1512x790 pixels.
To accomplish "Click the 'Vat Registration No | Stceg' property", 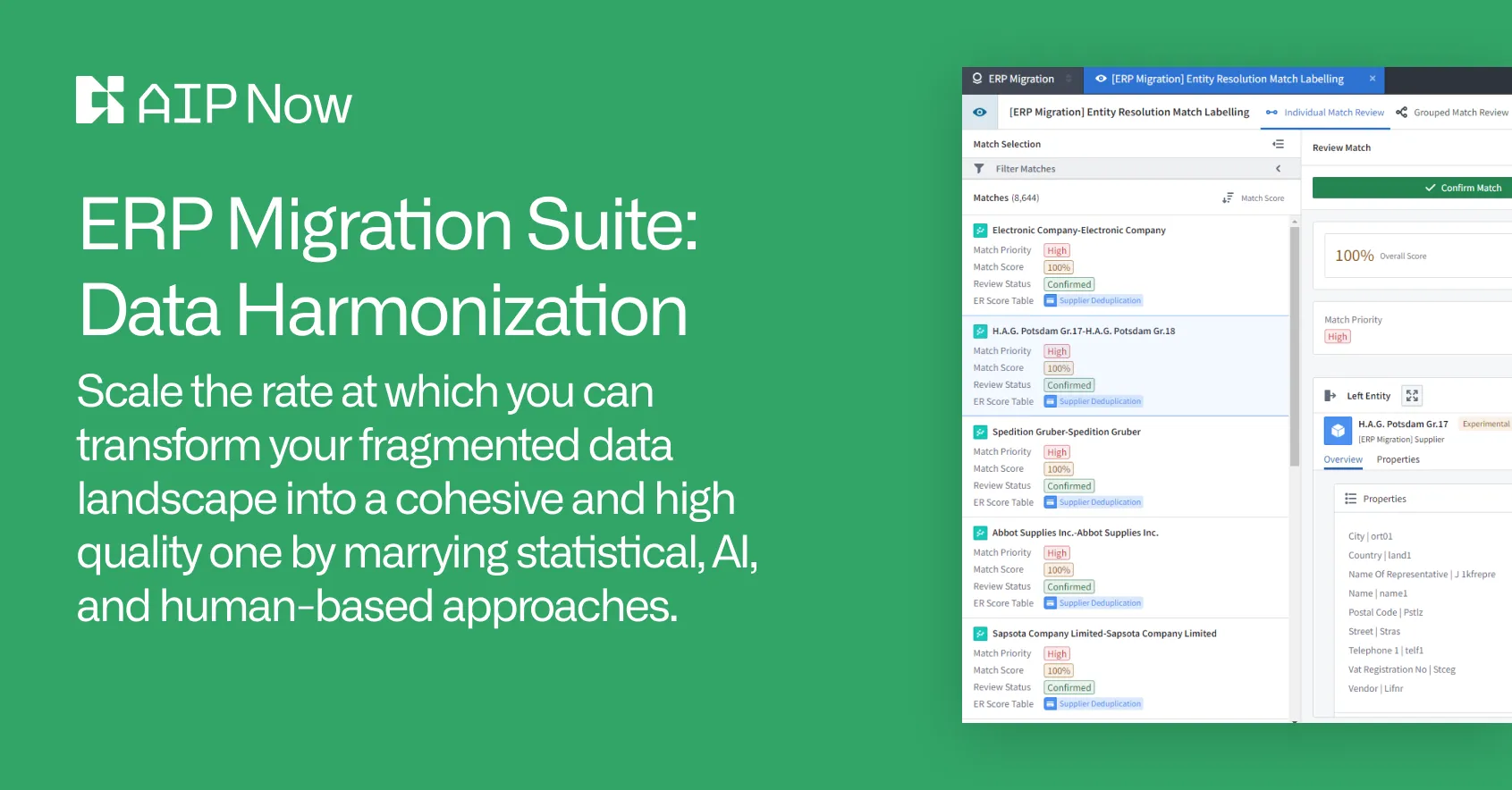I will [x=1402, y=670].
